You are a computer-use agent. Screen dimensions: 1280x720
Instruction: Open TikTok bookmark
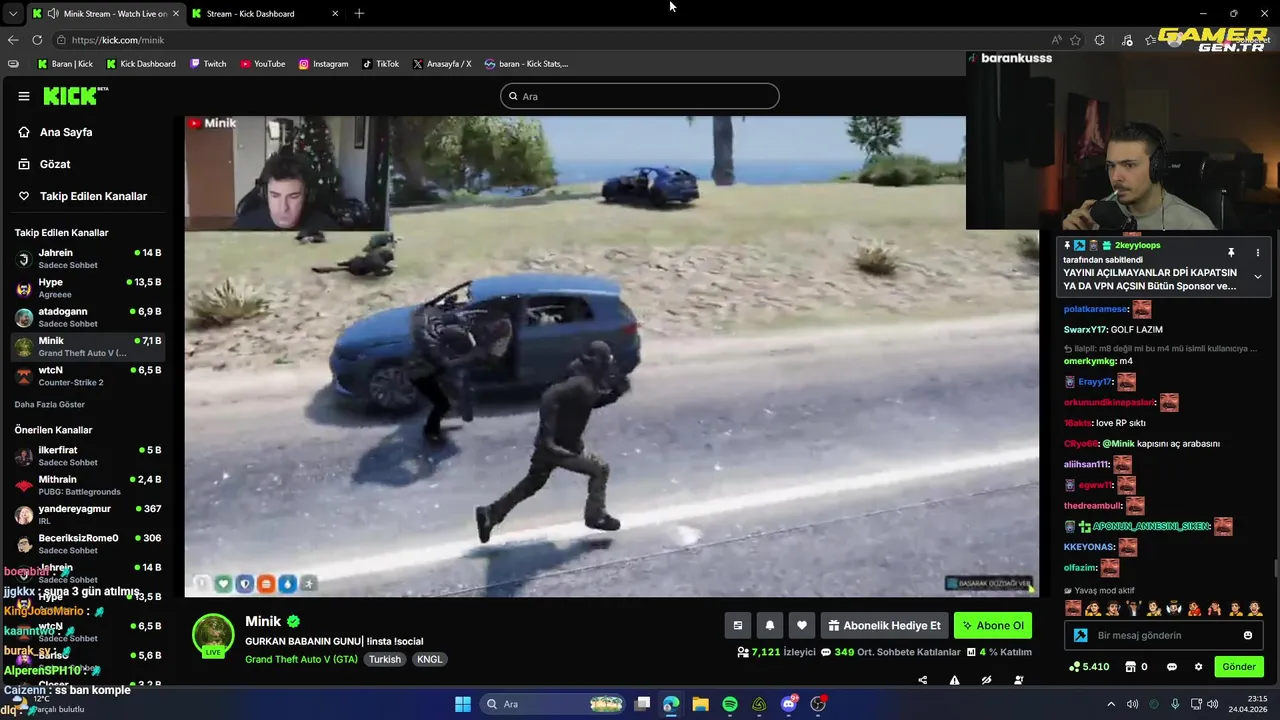[x=380, y=64]
